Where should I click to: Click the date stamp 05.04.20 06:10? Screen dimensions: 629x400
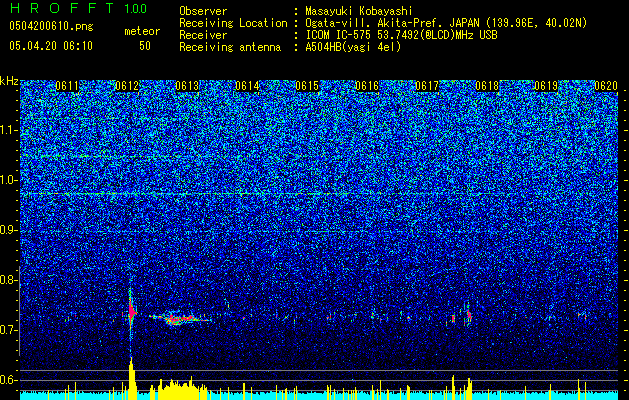pos(51,46)
